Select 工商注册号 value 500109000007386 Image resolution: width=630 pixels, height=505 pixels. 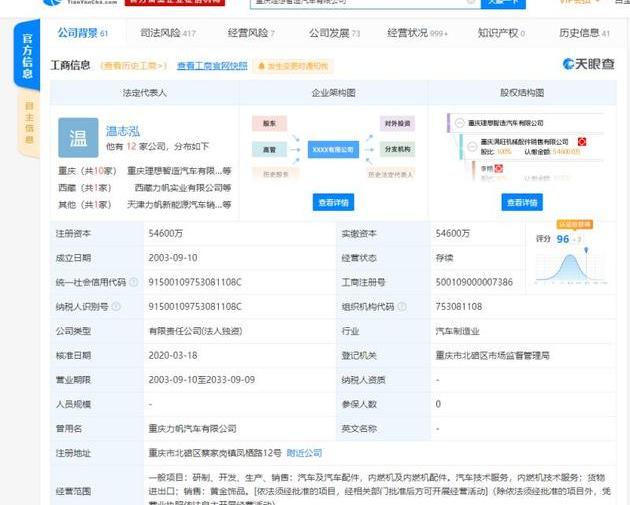tap(474, 282)
